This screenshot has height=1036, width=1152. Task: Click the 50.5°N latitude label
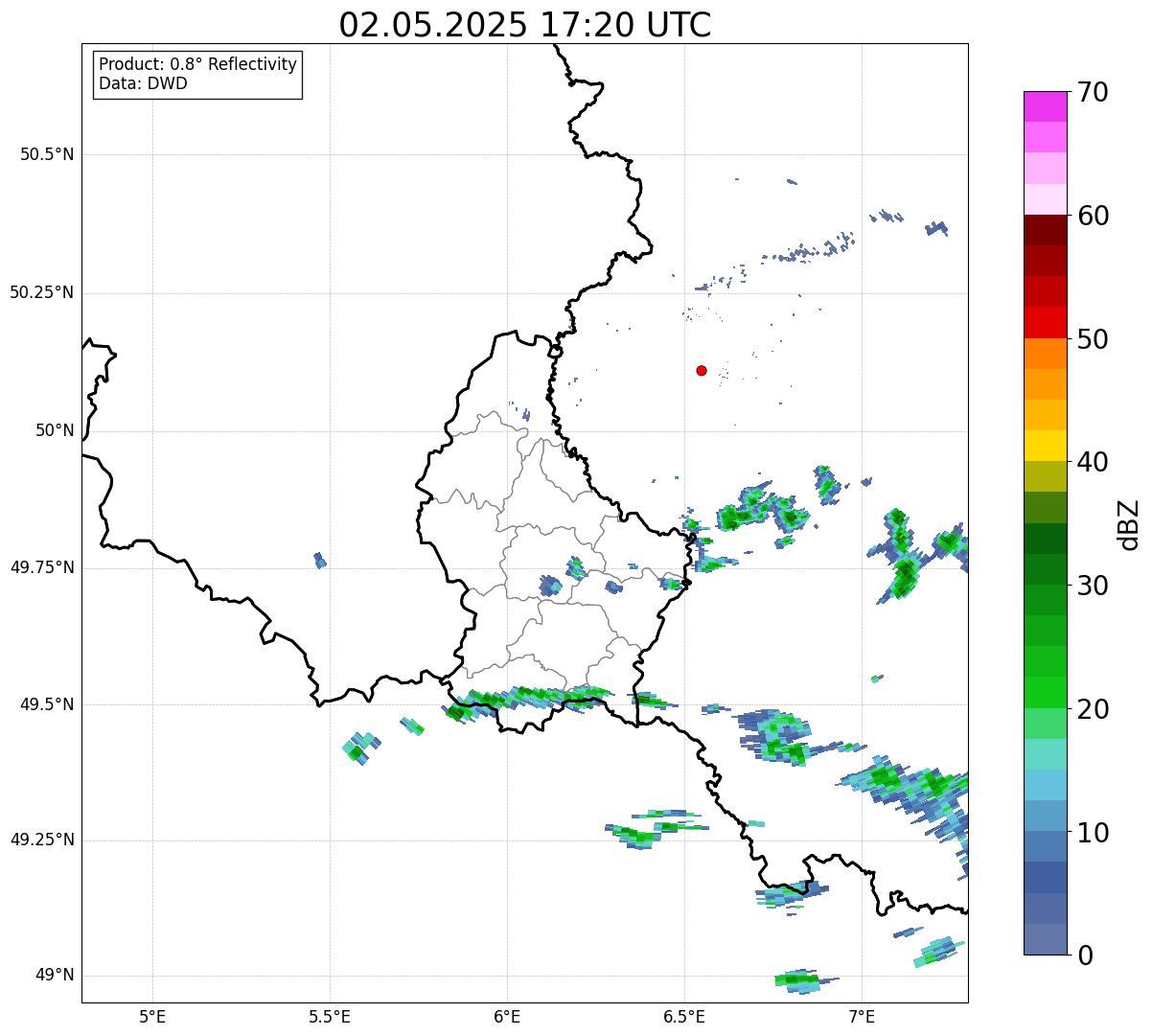tap(47, 154)
